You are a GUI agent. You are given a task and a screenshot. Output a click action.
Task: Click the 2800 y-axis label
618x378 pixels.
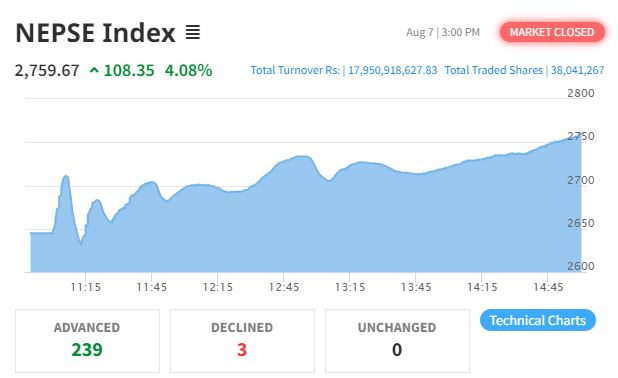click(581, 93)
